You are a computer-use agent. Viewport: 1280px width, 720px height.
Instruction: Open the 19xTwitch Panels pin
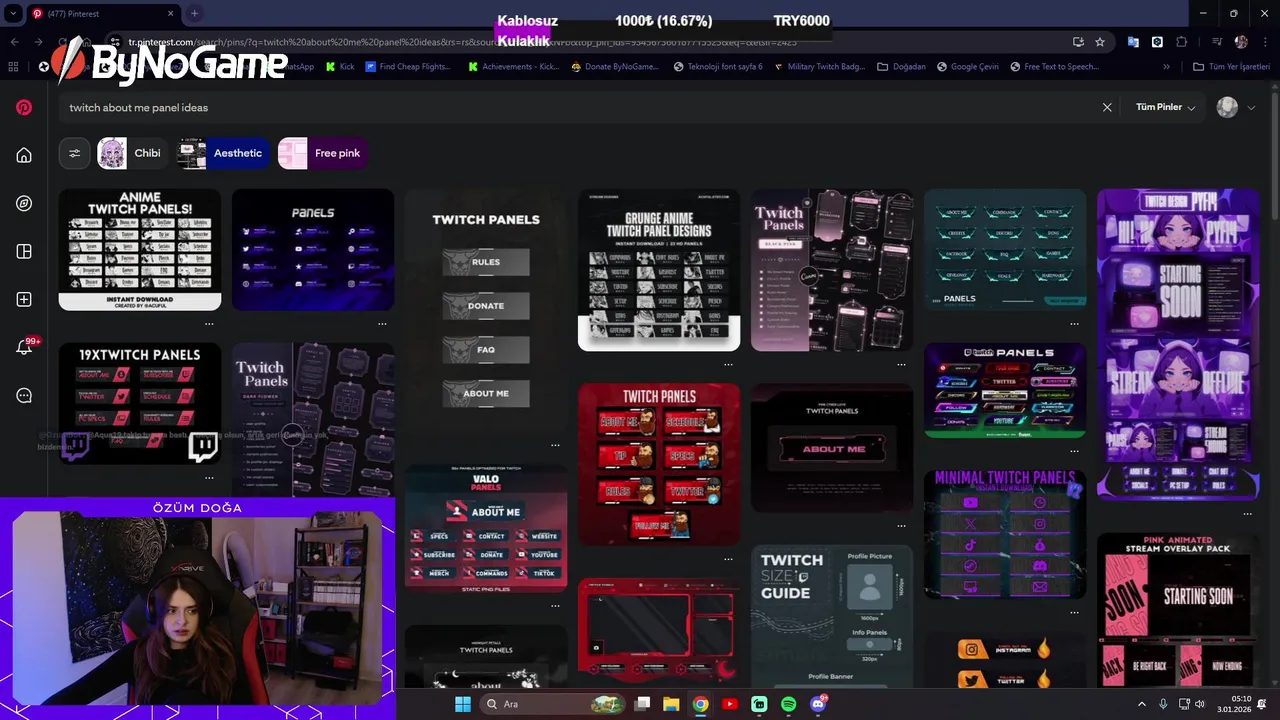(x=140, y=404)
